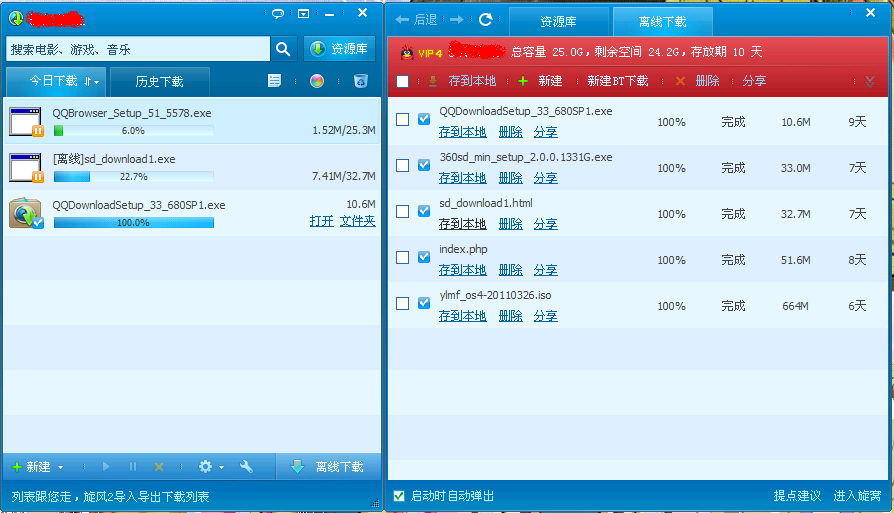Click the Xuanfeng app logo icon
894x513 pixels.
[16, 19]
